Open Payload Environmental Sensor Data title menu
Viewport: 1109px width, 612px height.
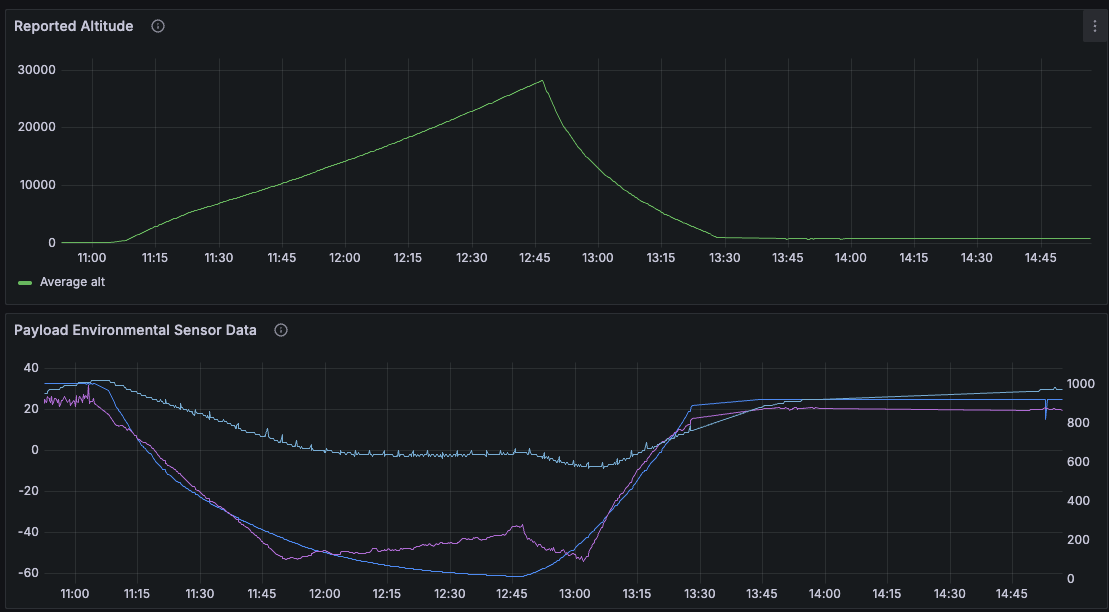pos(135,330)
